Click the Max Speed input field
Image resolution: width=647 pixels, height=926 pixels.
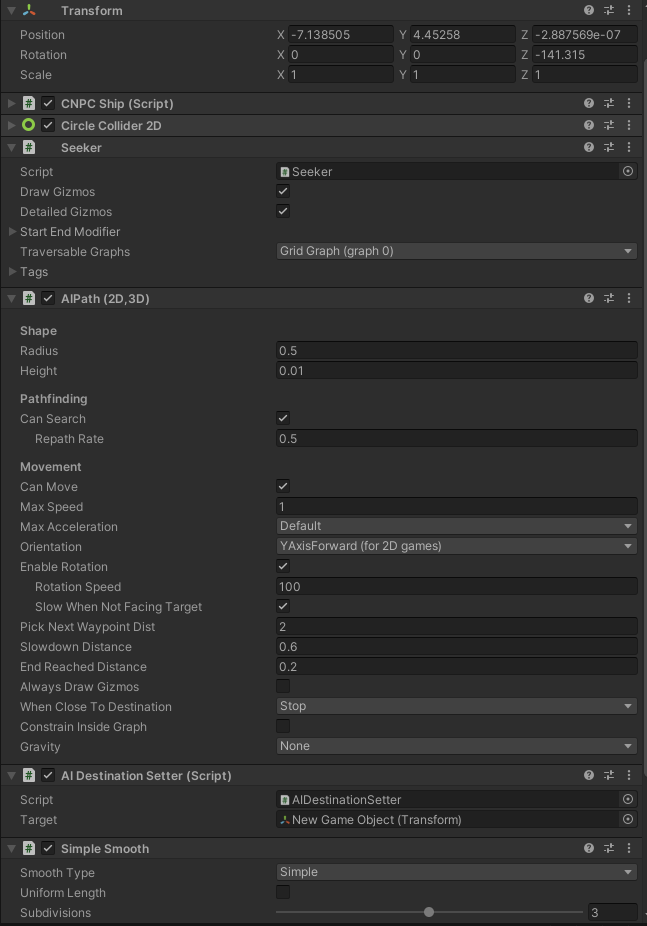point(456,506)
